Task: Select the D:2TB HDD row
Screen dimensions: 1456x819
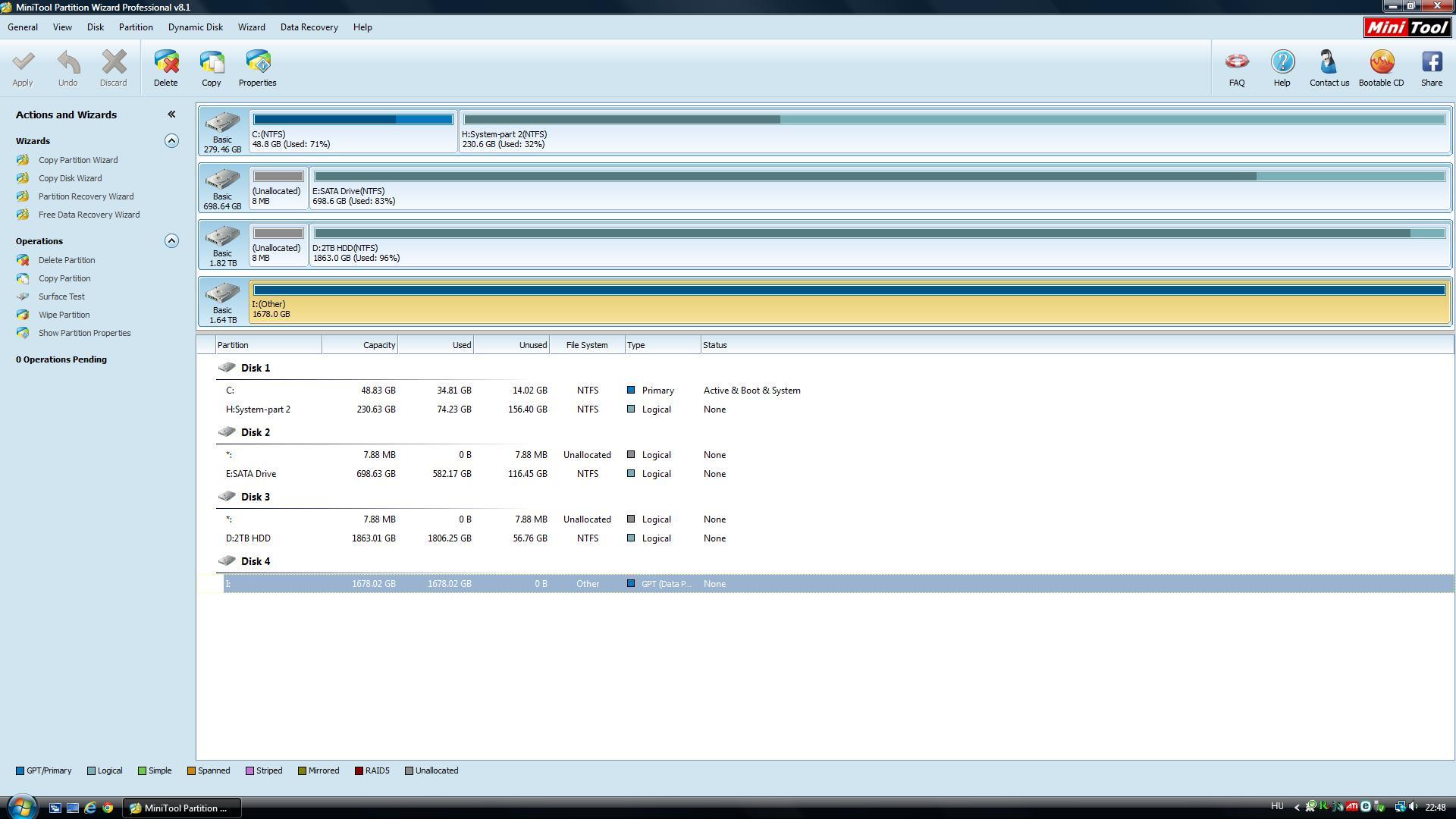Action: click(838, 538)
